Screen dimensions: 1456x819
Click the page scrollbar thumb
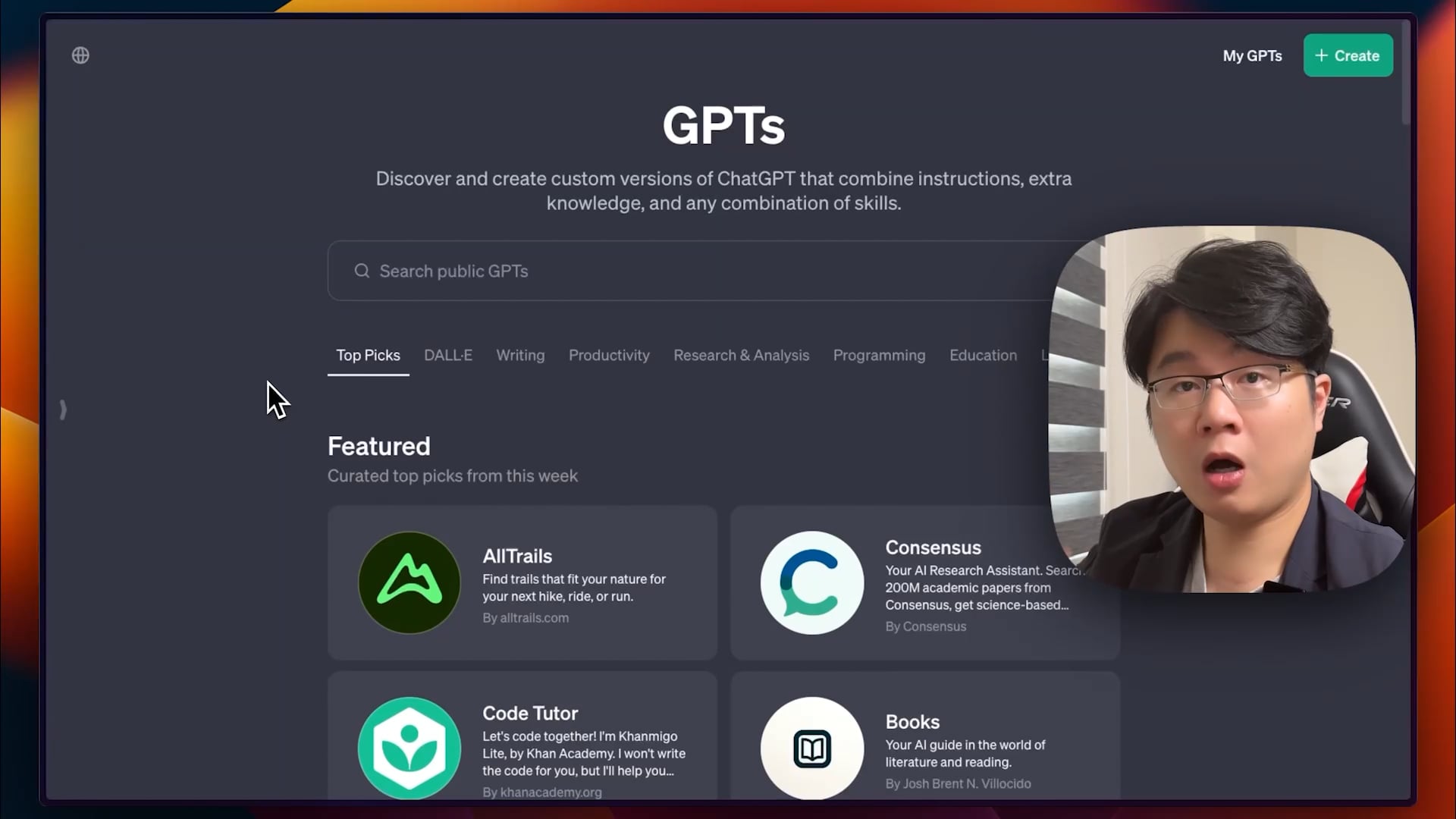[1405, 72]
